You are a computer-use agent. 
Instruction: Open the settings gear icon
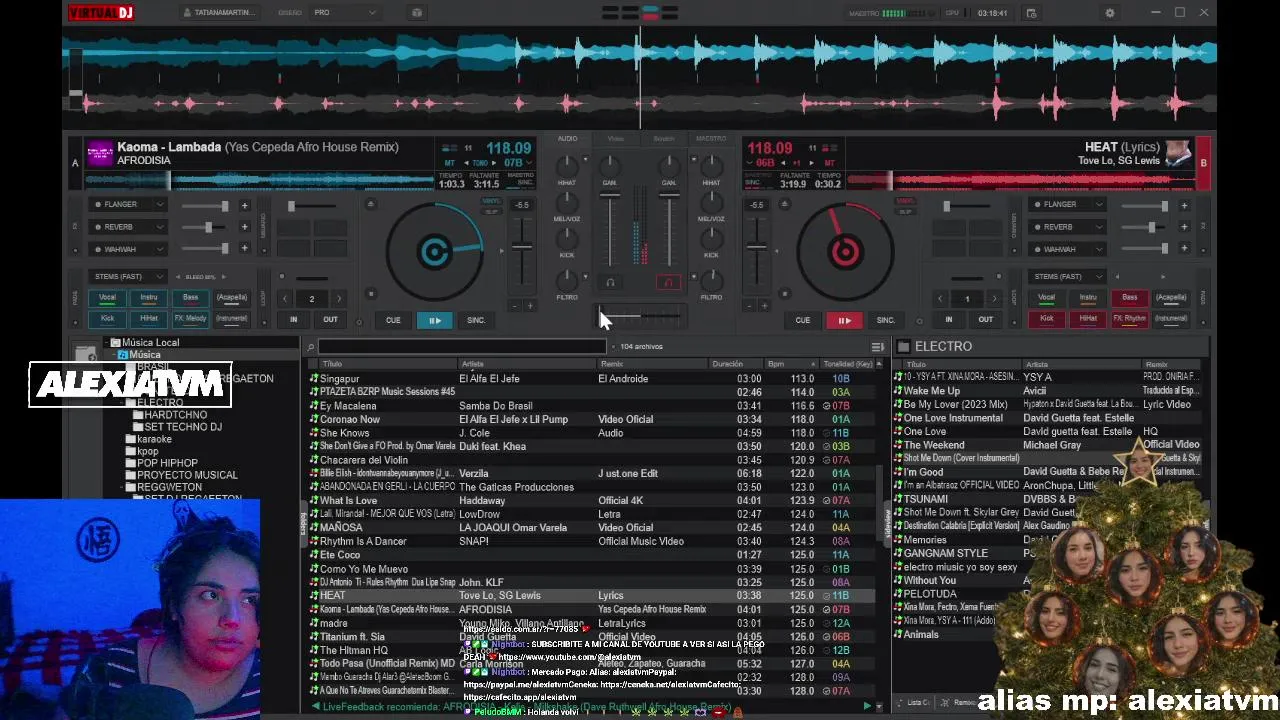point(1109,13)
